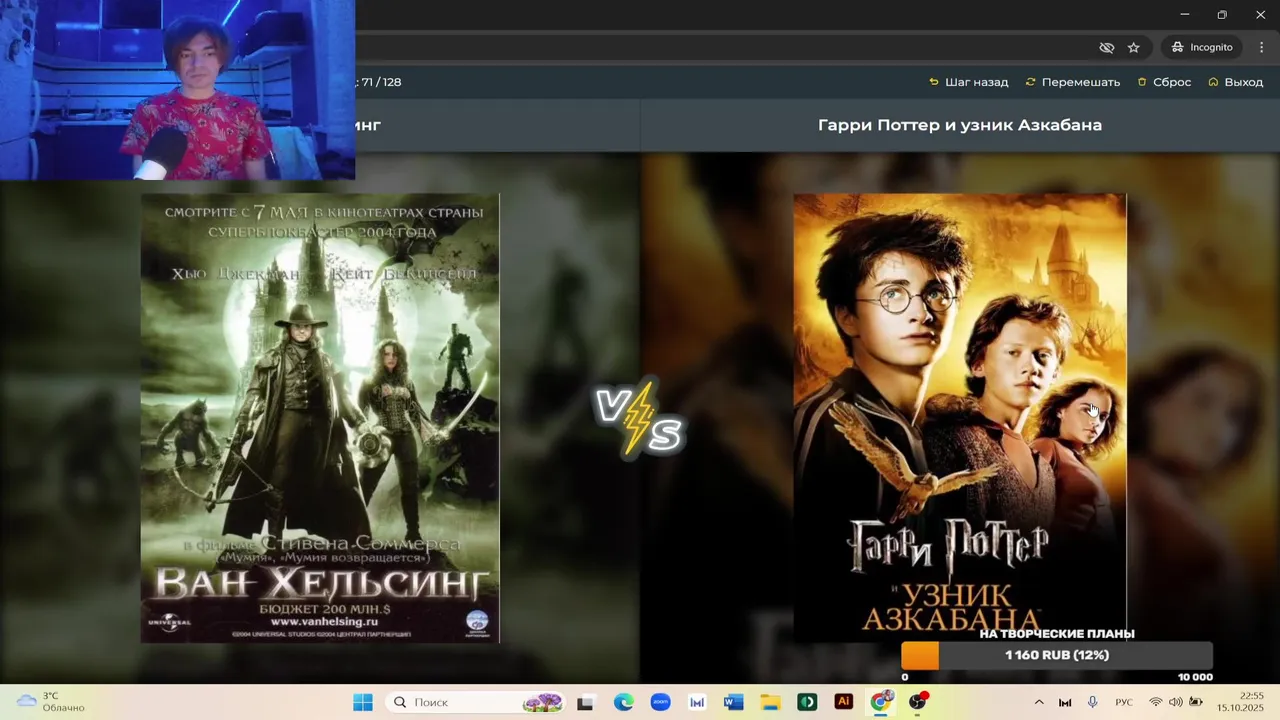Reset the tournament with Сброс
1280x720 pixels.
pyautogui.click(x=1164, y=82)
